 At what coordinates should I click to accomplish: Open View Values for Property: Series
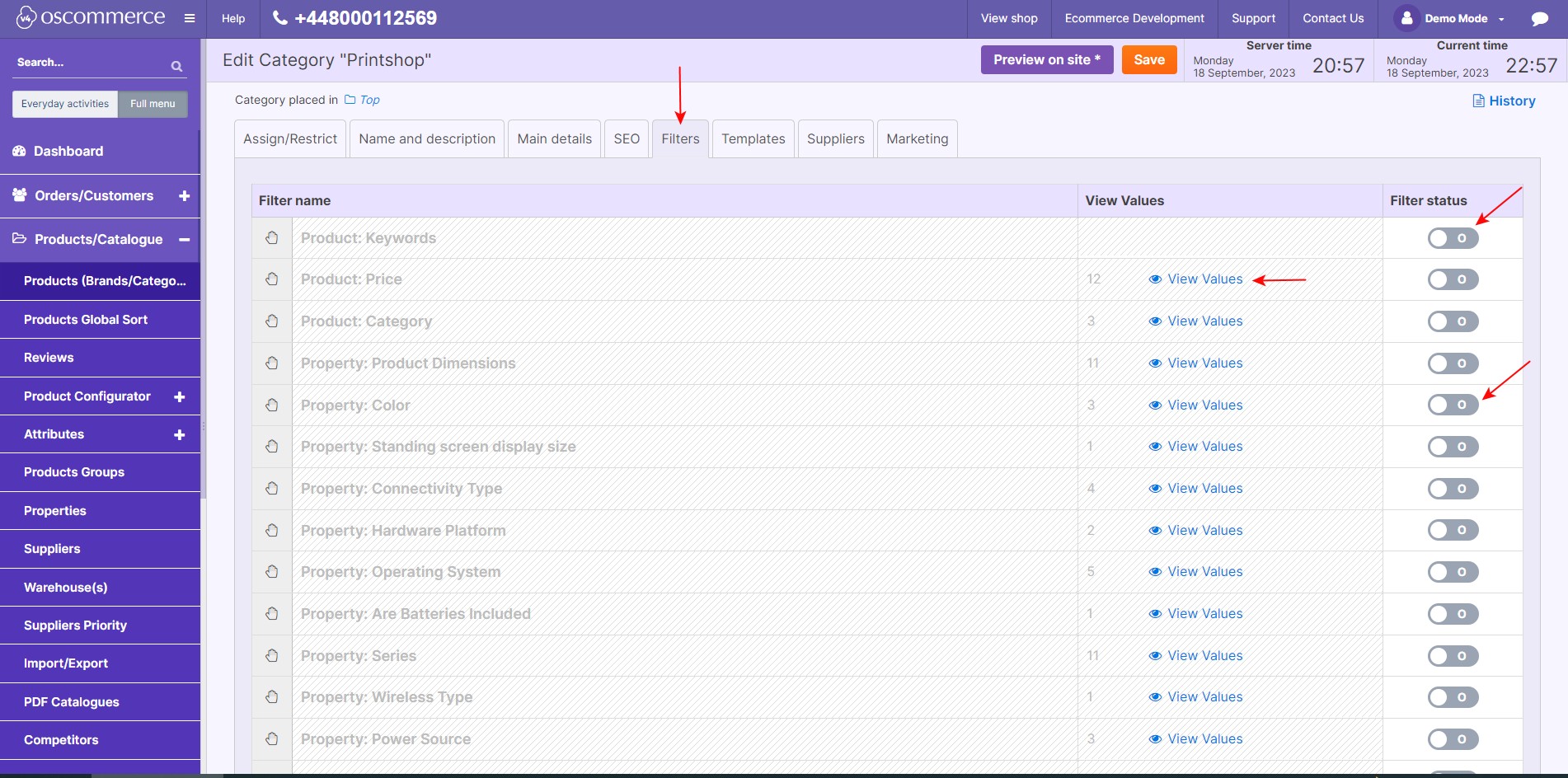click(1195, 655)
